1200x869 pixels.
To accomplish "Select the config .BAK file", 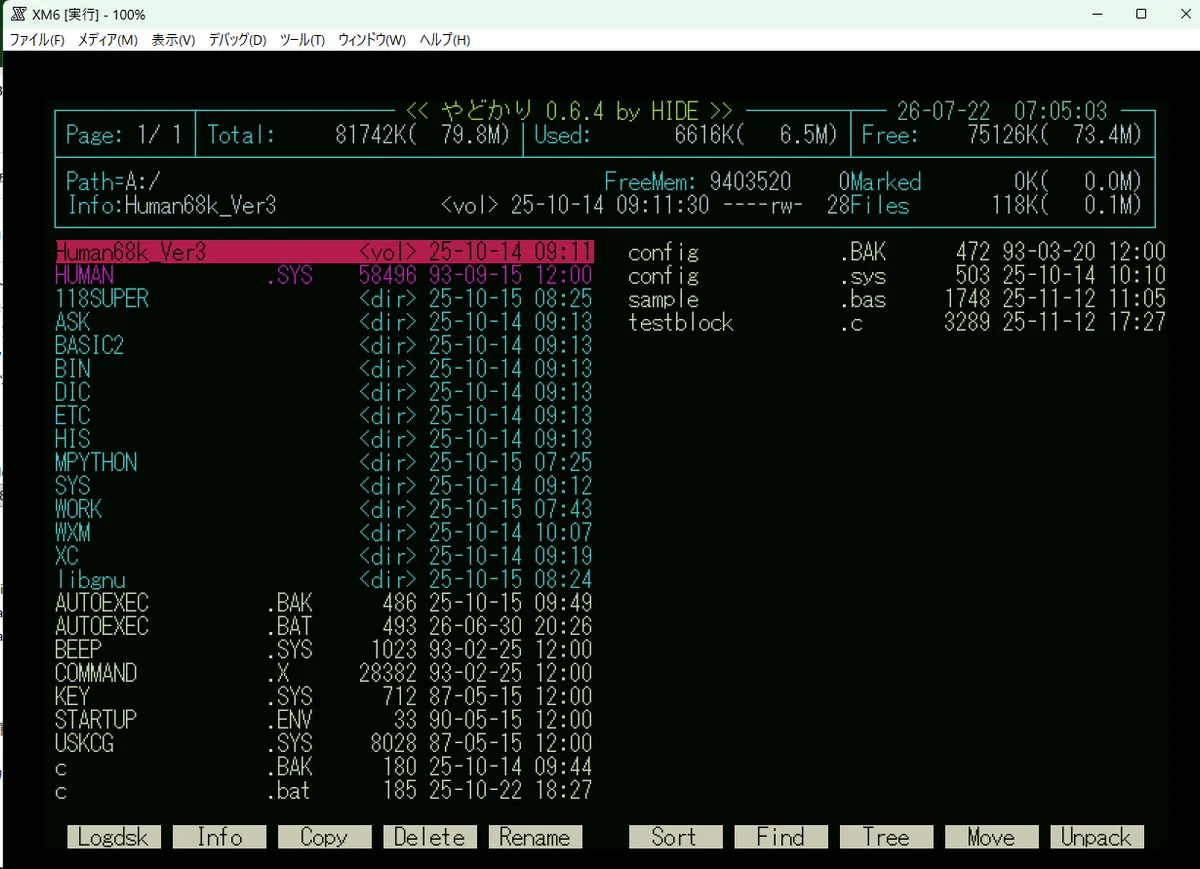I will click(897, 252).
